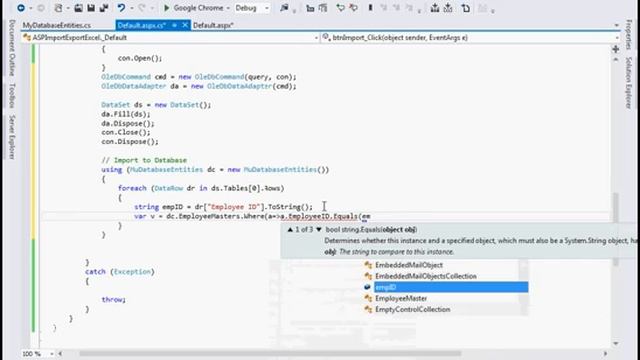Image resolution: width=640 pixels, height=360 pixels.
Task: Pin the Default.aspx.cs tab
Action: [x=174, y=25]
